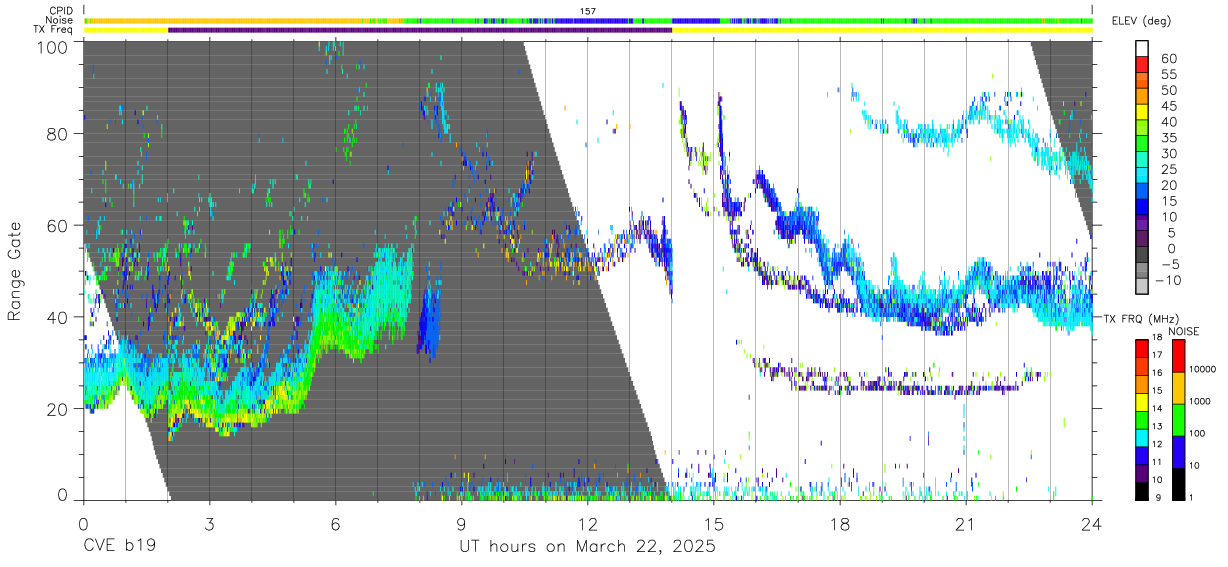Click the x-axis tick label 9
The image size is (1228, 567).
point(461,524)
